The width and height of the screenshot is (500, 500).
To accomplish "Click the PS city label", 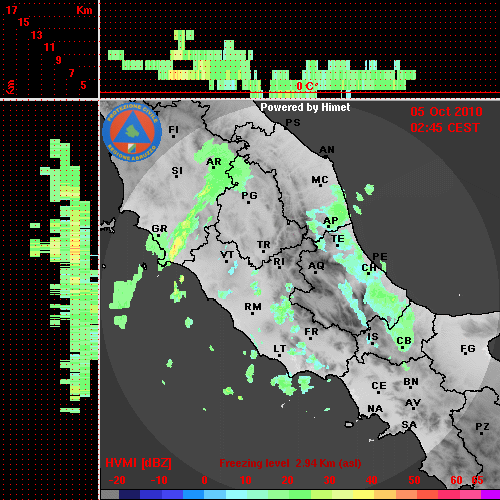I will (x=293, y=123).
